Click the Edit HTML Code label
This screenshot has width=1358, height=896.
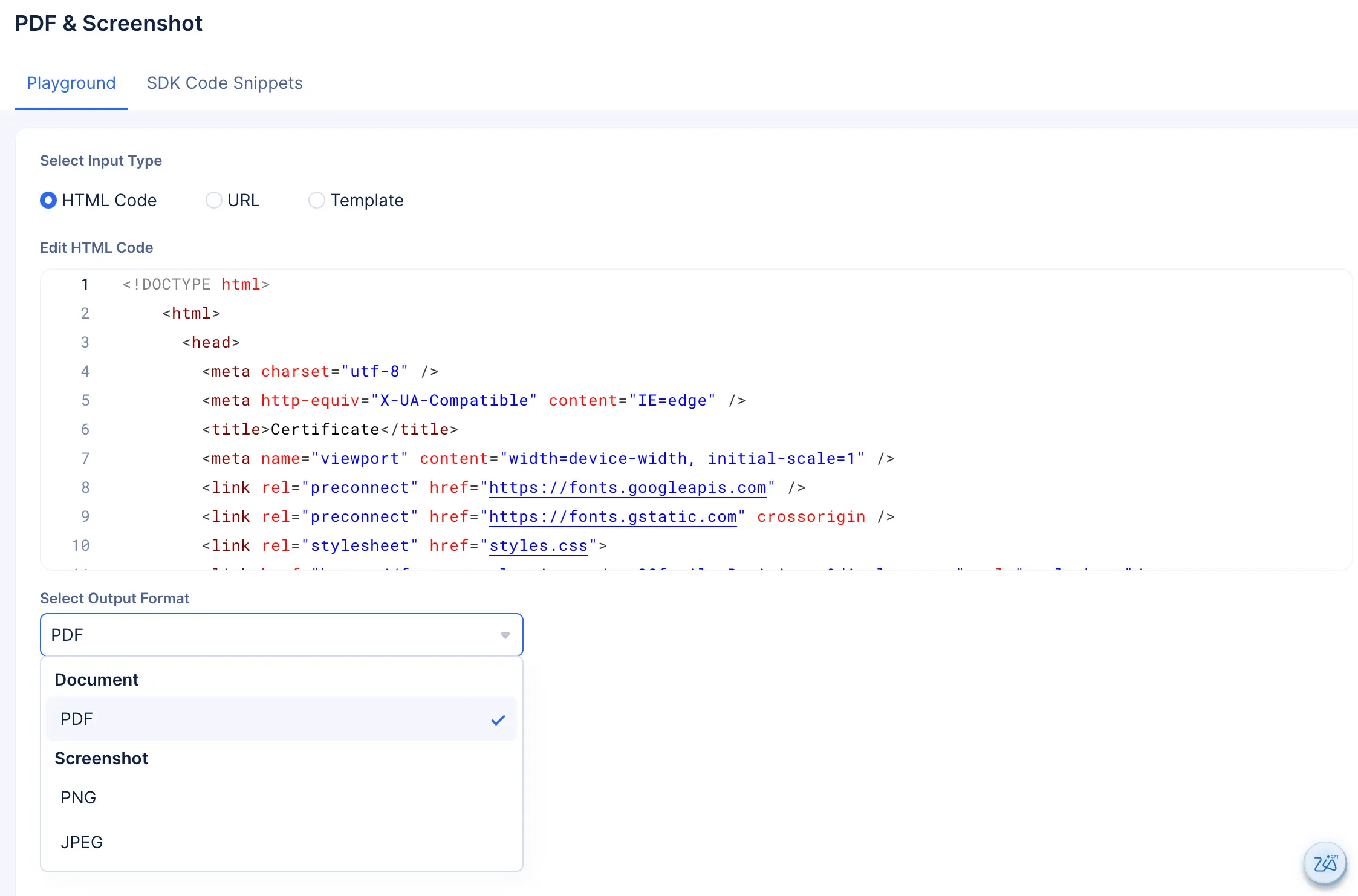pyautogui.click(x=97, y=248)
